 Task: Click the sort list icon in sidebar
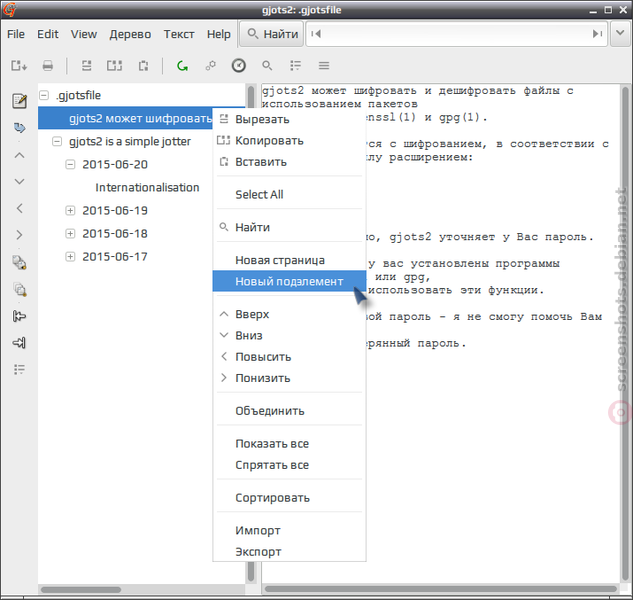[19, 369]
